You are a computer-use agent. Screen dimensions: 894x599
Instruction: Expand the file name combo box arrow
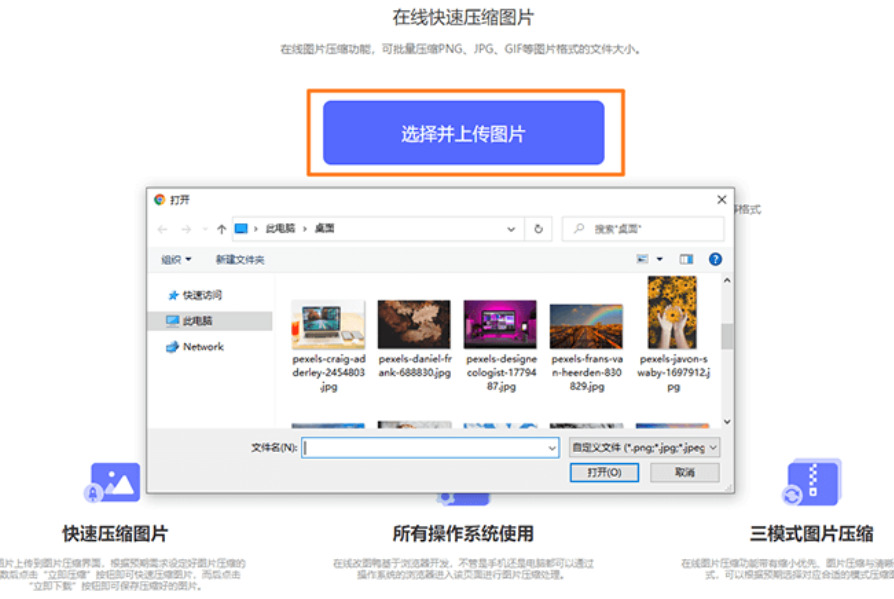(552, 448)
